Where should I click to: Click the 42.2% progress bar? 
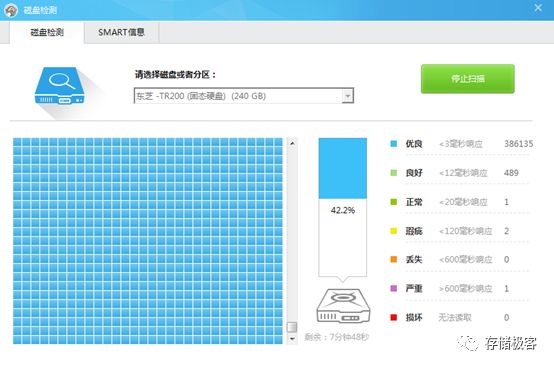click(342, 207)
